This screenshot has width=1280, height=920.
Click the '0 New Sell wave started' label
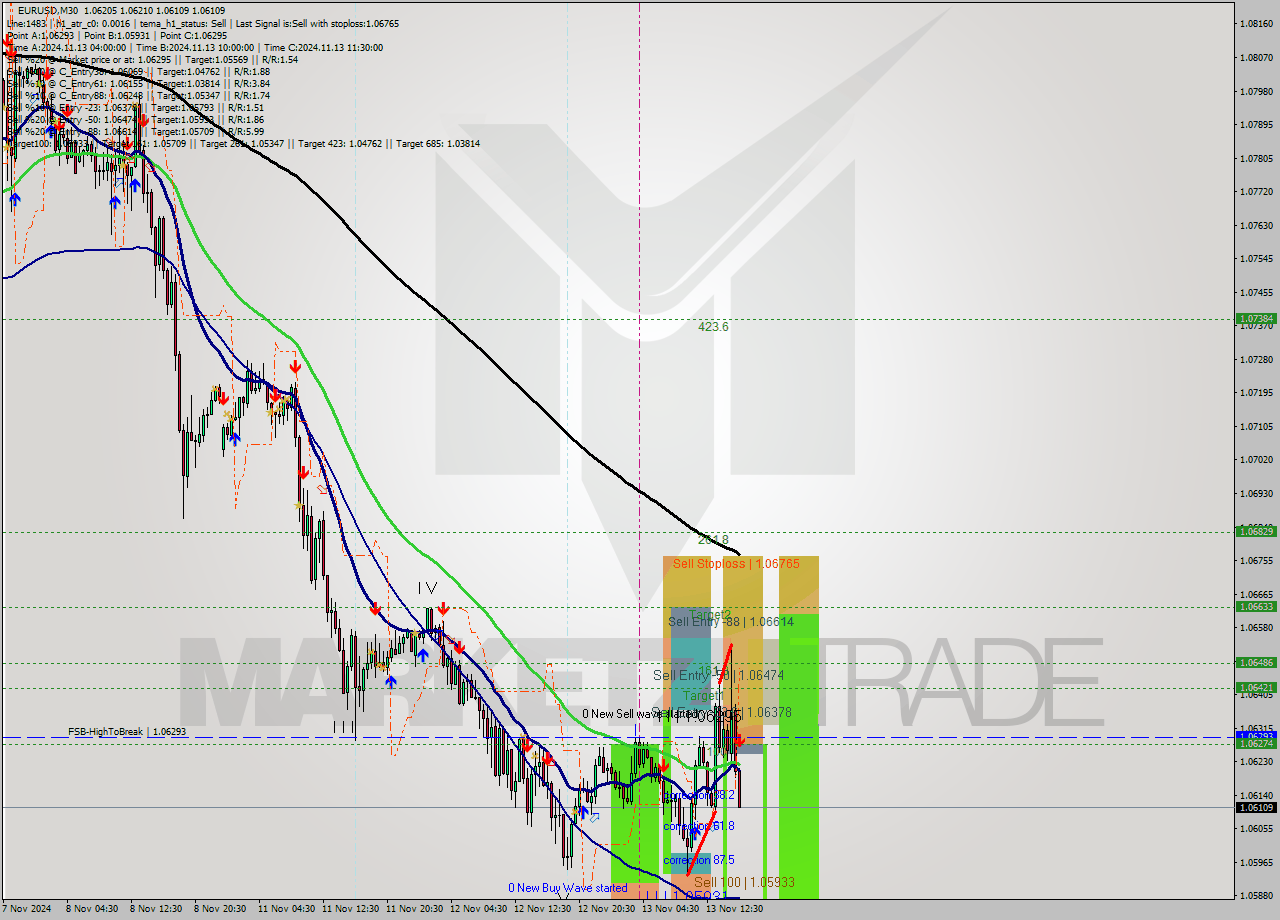point(642,714)
